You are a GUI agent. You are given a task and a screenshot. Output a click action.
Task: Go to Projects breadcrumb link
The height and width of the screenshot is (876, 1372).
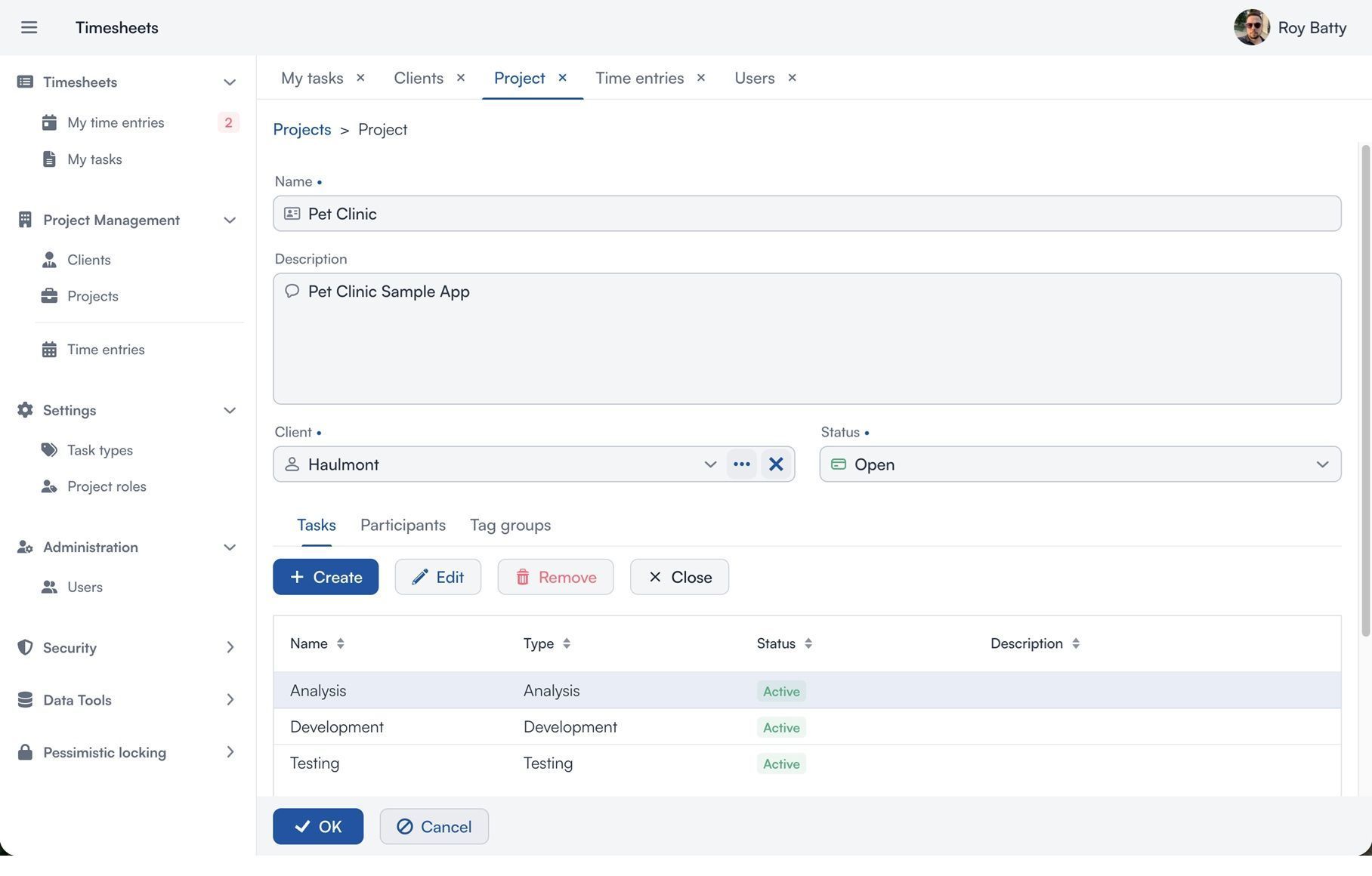click(x=301, y=130)
